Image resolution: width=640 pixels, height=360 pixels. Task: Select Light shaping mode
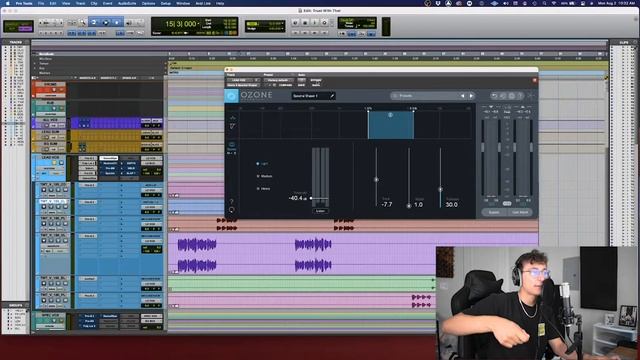pyautogui.click(x=262, y=164)
